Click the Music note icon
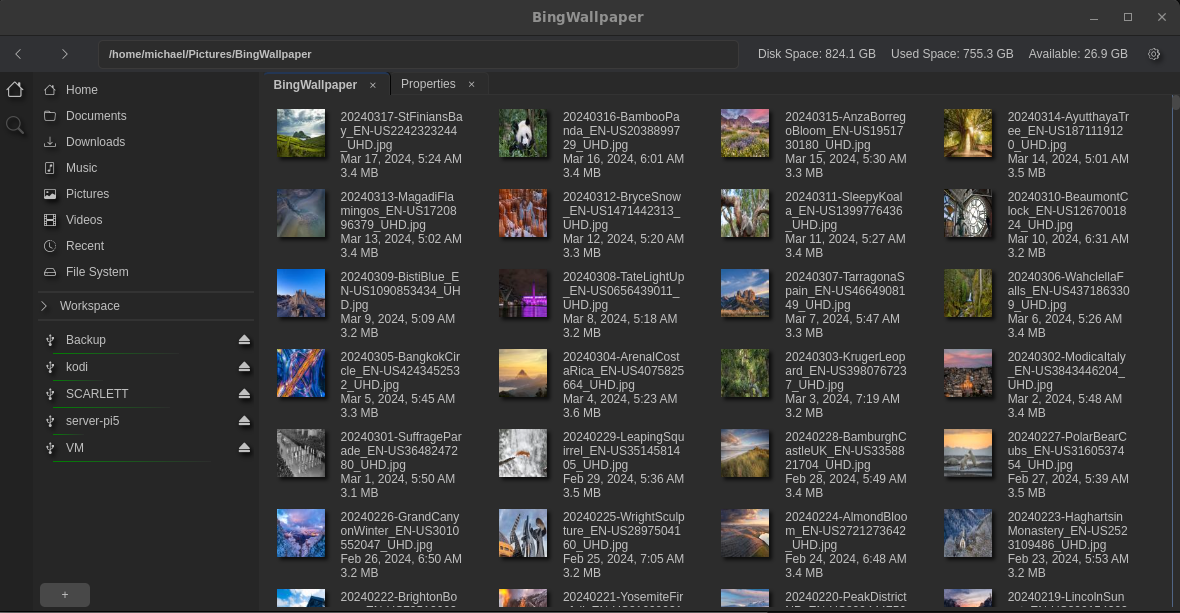1180x613 pixels. coord(50,168)
